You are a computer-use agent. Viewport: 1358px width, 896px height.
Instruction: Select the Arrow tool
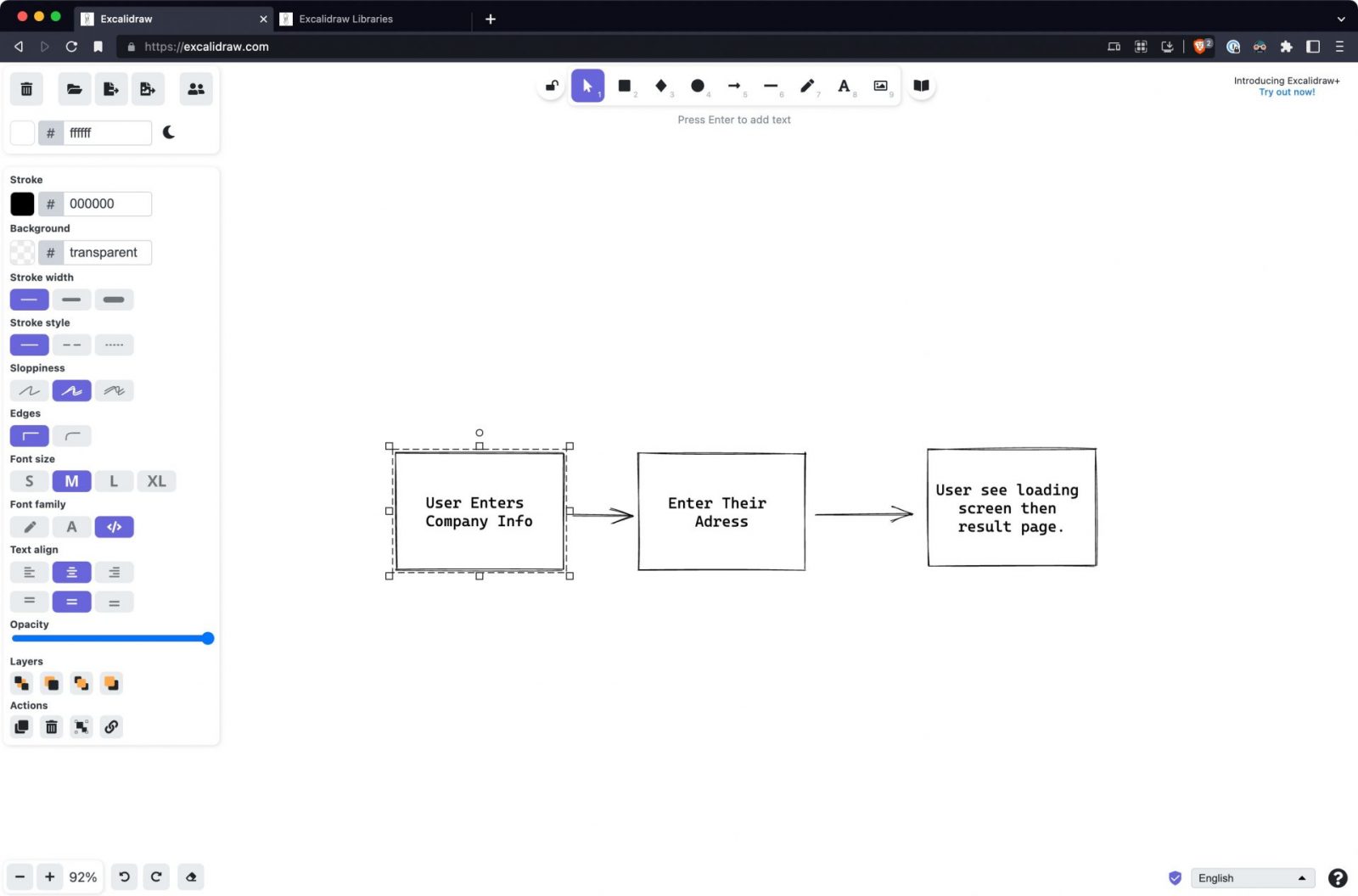[x=734, y=86]
